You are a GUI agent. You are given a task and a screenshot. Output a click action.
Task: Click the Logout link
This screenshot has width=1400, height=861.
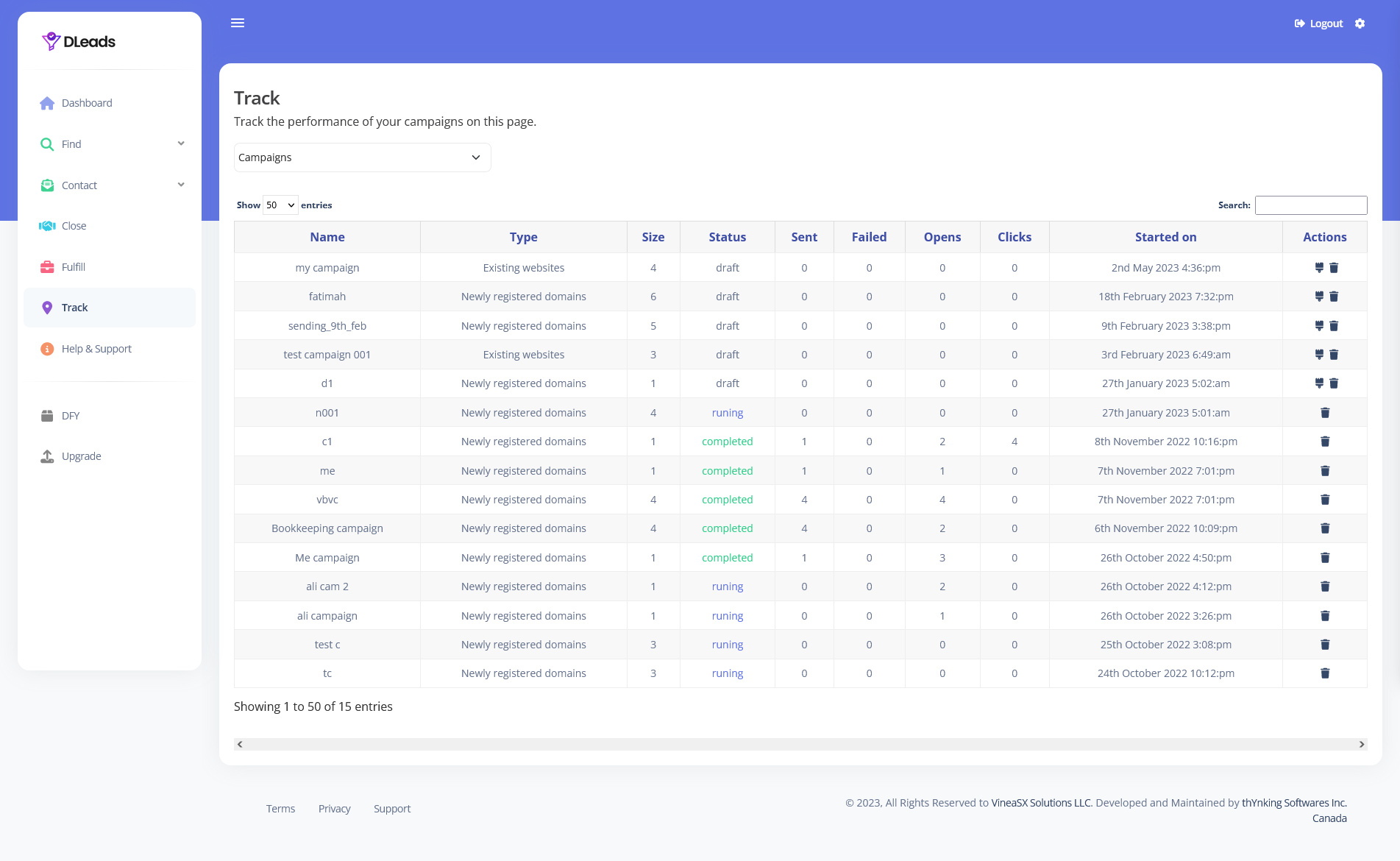tap(1319, 24)
